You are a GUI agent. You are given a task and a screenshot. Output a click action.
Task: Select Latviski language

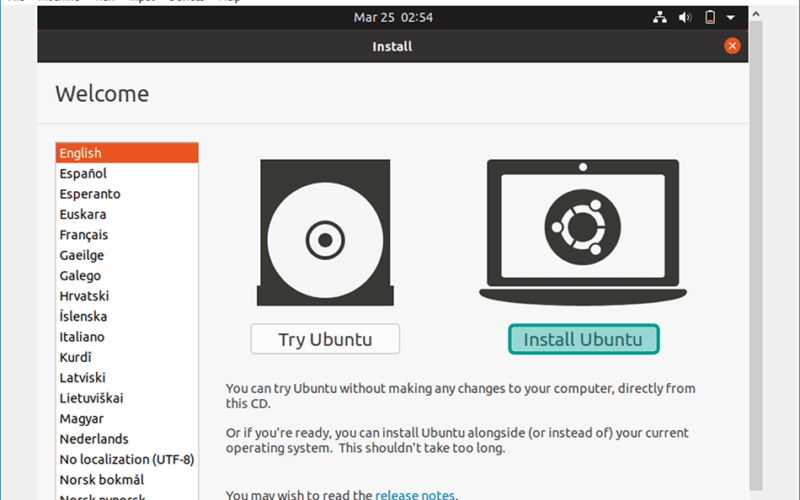127,378
